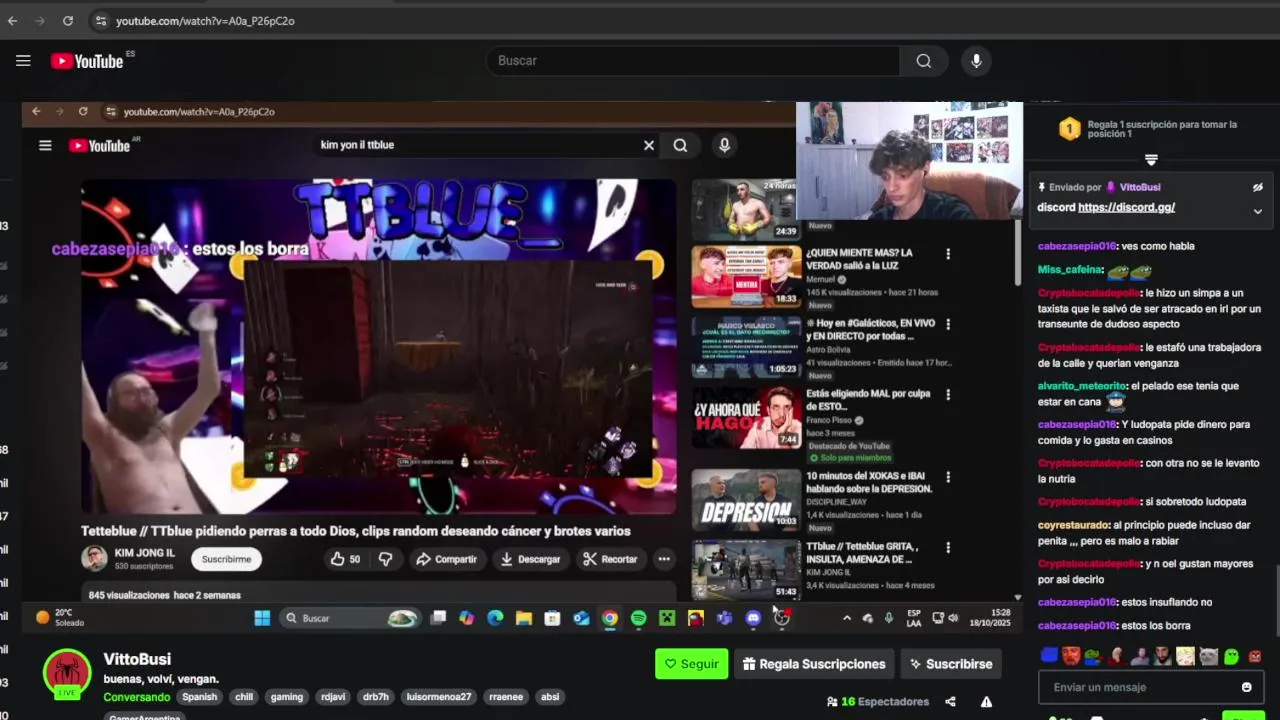Hide the pinned discord message
Image resolution: width=1280 pixels, height=720 pixels.
coord(1258,187)
